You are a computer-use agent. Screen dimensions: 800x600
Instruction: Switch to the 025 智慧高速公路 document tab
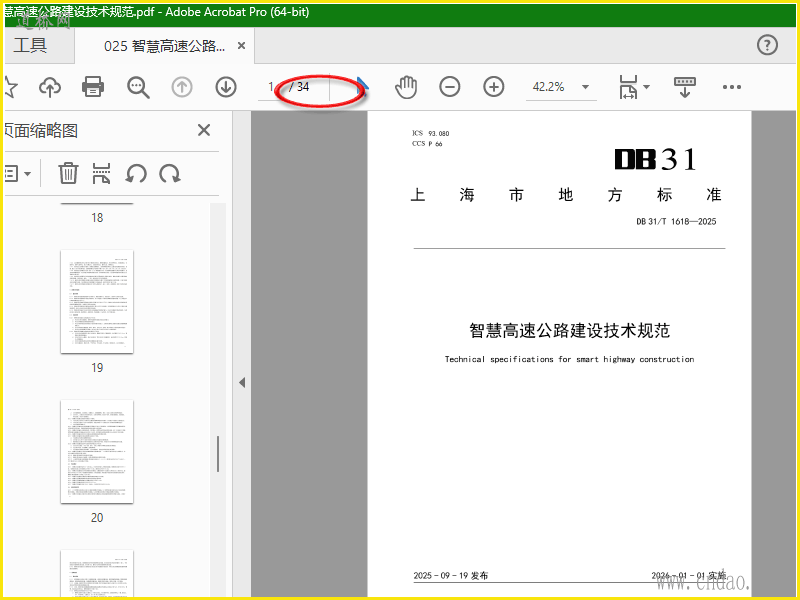(x=164, y=46)
